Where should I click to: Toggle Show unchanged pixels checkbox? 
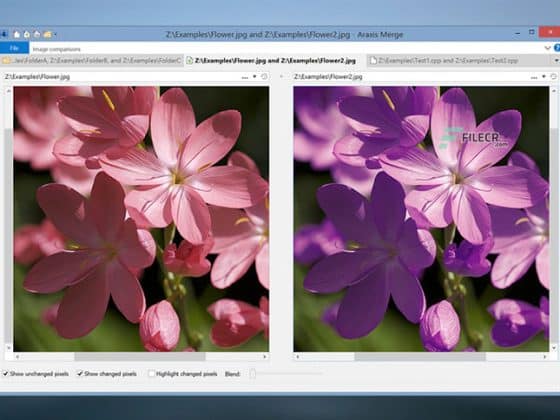[x=5, y=374]
